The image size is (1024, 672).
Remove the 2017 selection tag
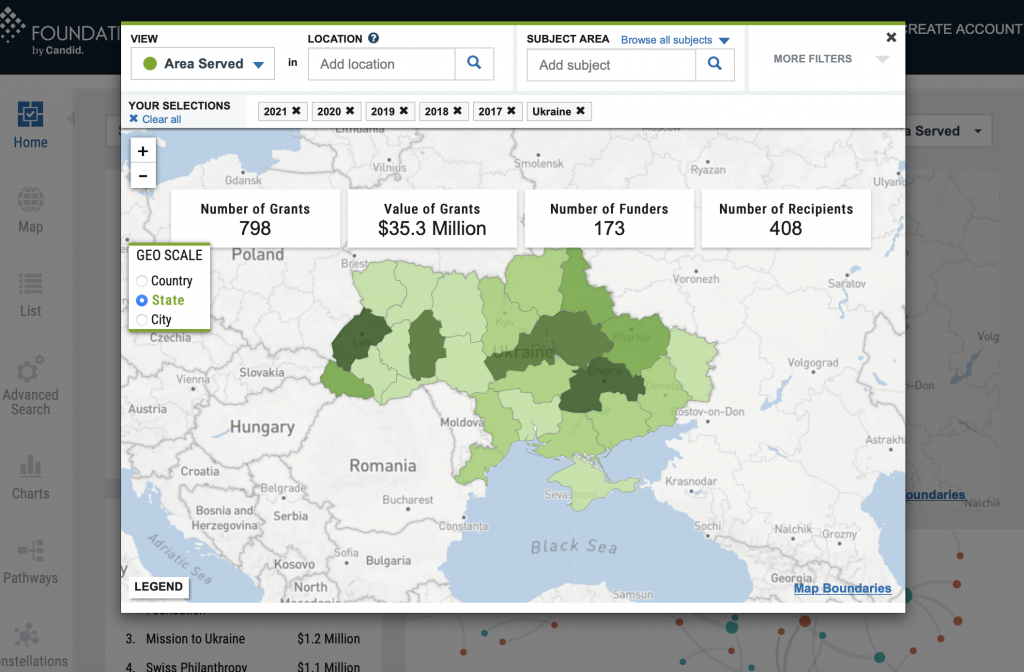coord(511,111)
